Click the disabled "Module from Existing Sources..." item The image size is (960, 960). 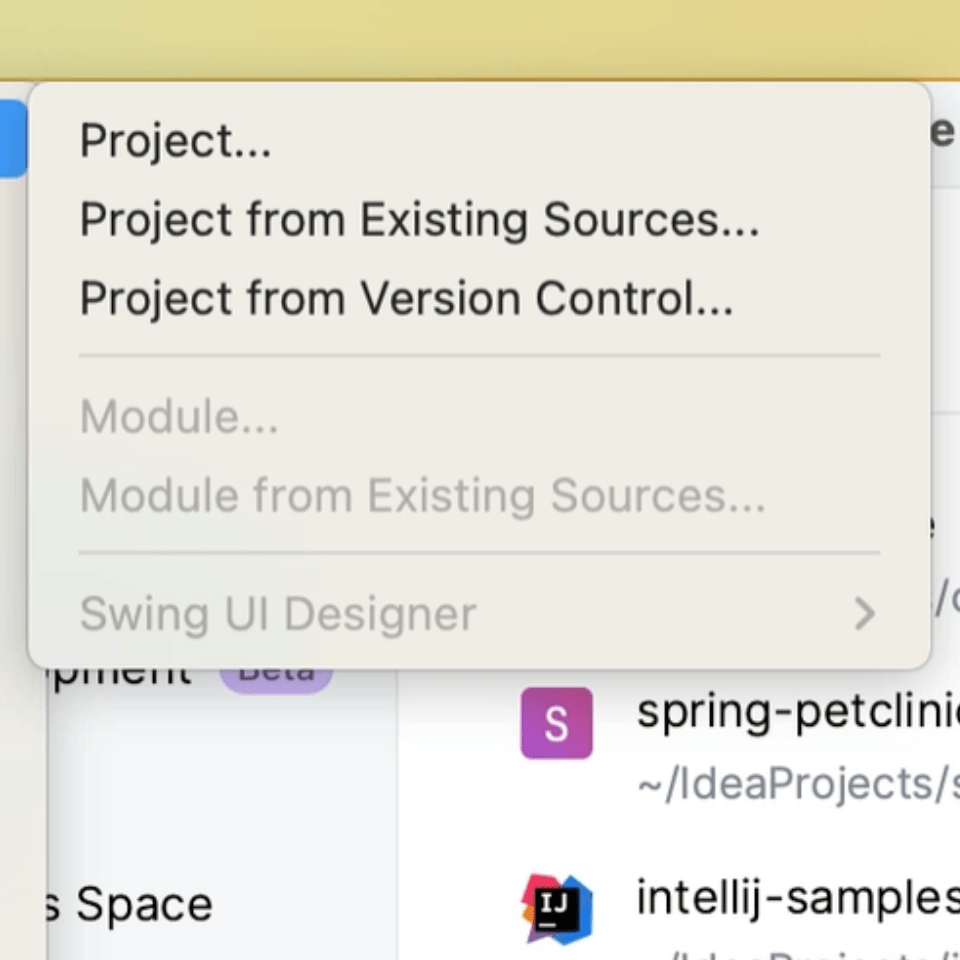(423, 494)
